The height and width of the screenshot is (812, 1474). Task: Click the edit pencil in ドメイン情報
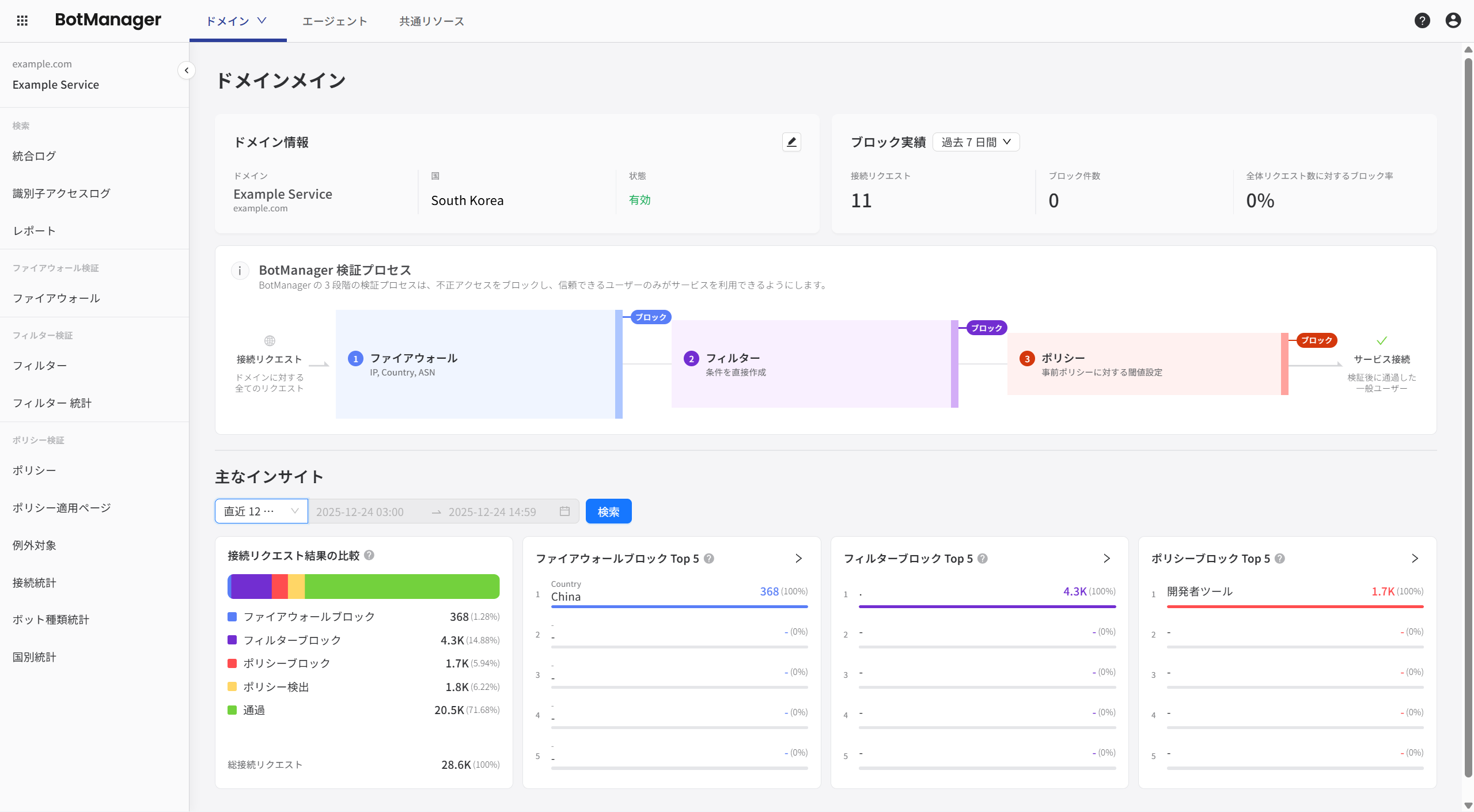pos(791,142)
